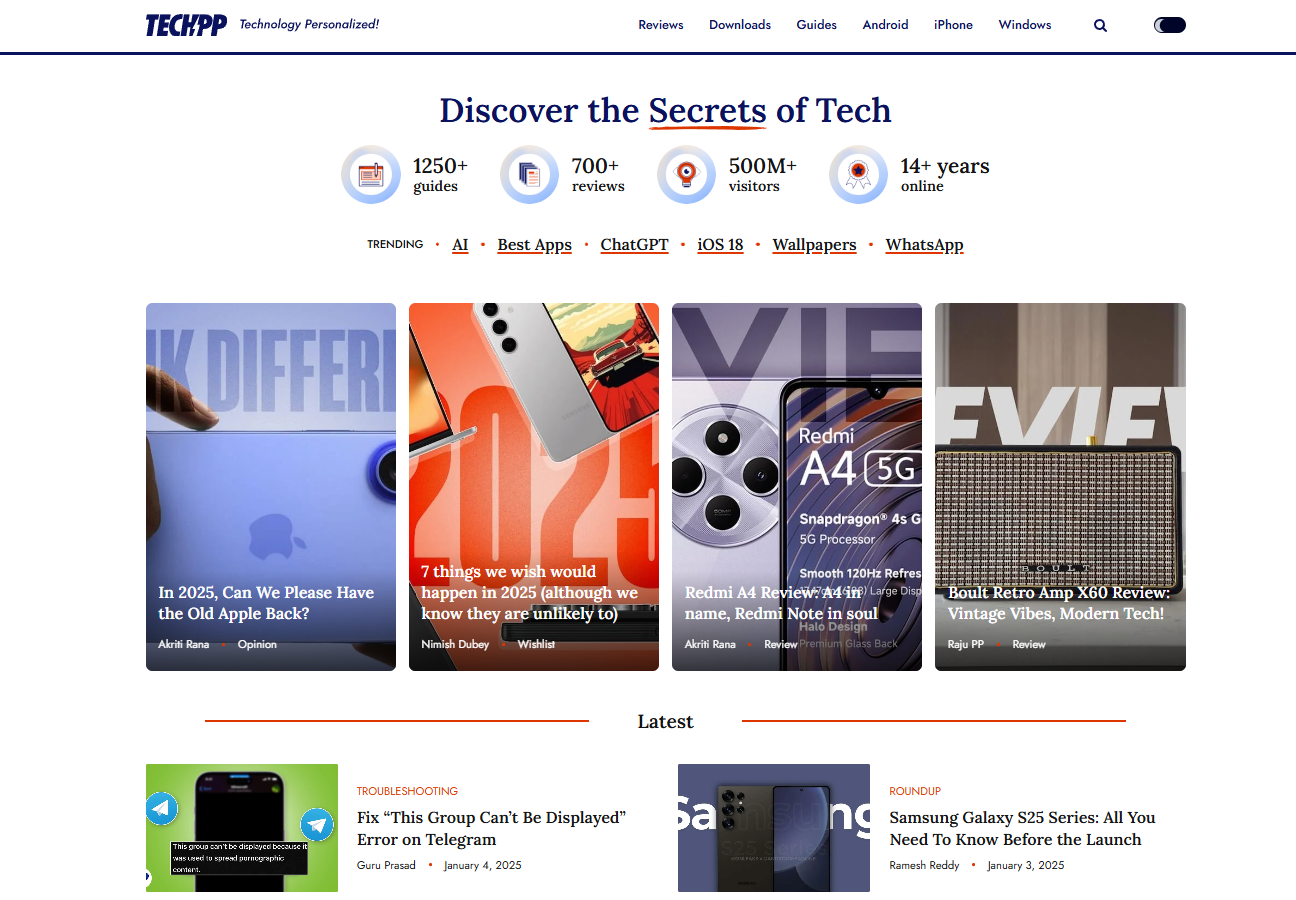Click author Ramesh Reddy
This screenshot has width=1296, height=900.
pos(924,865)
